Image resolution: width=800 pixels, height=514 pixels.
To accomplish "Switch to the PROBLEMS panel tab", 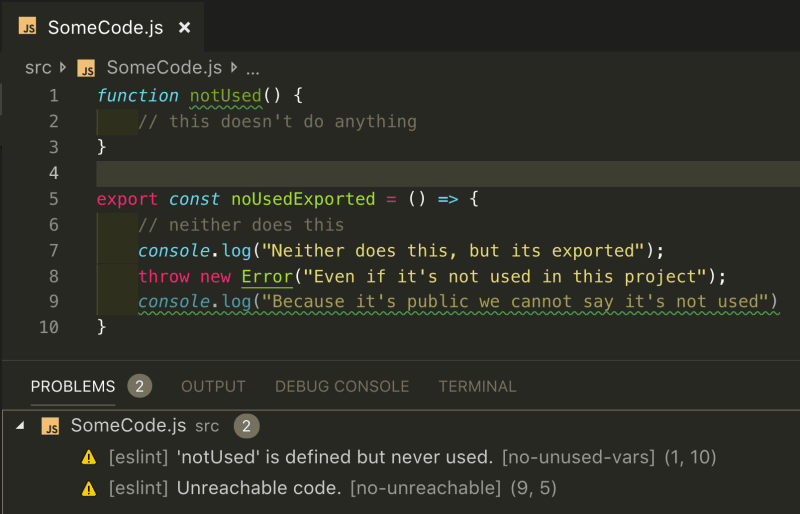I will tap(73, 386).
